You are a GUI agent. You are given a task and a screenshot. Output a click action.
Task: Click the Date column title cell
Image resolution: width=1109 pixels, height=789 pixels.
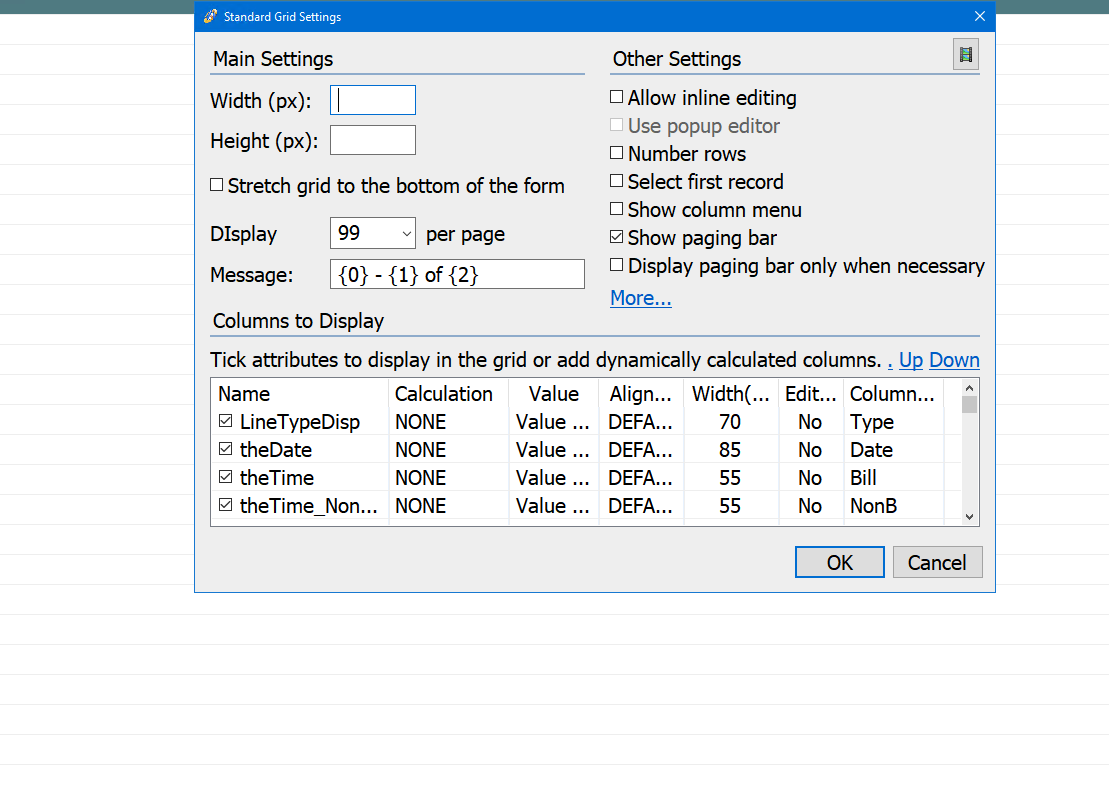[871, 450]
